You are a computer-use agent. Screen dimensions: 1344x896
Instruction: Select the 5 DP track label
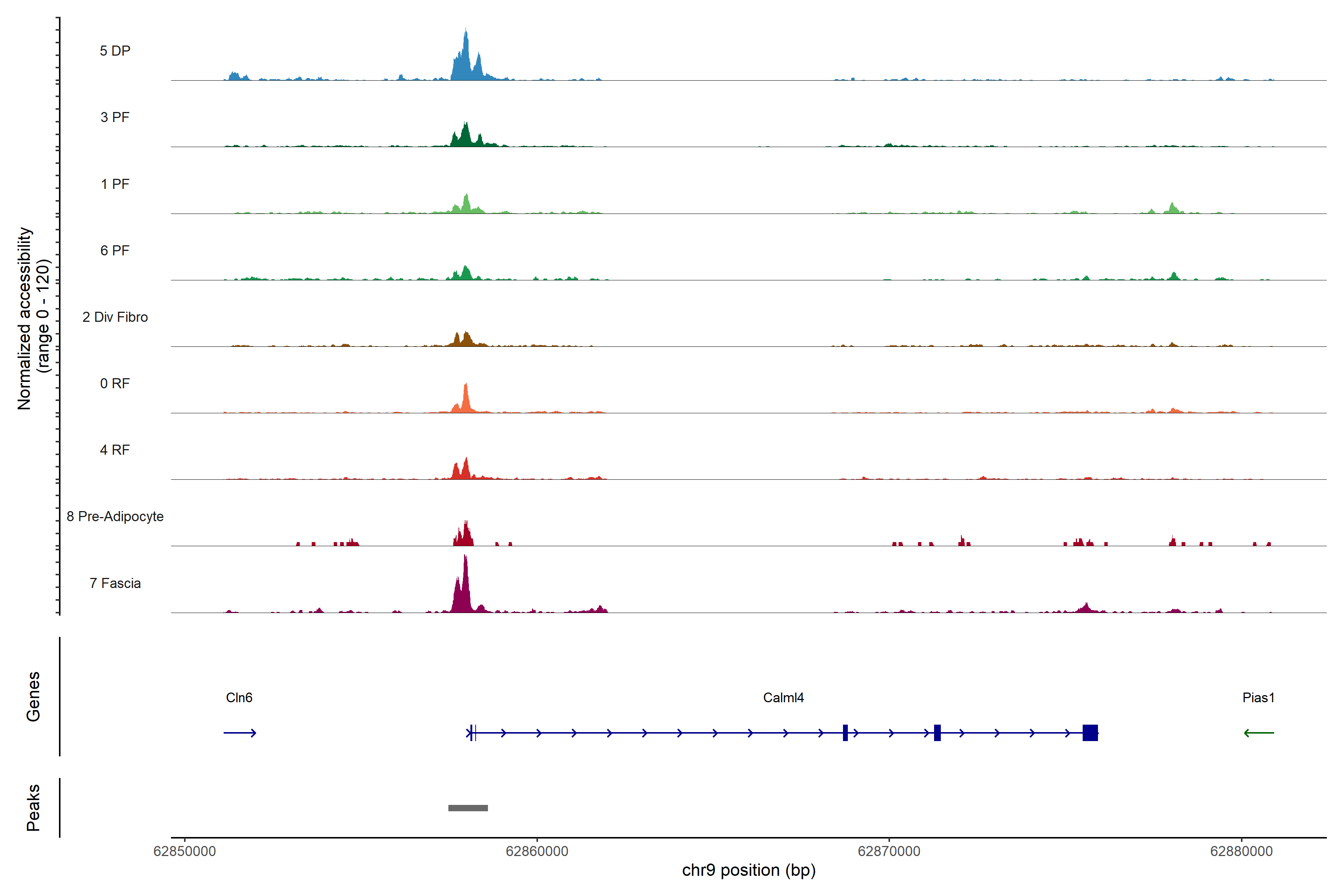point(115,51)
